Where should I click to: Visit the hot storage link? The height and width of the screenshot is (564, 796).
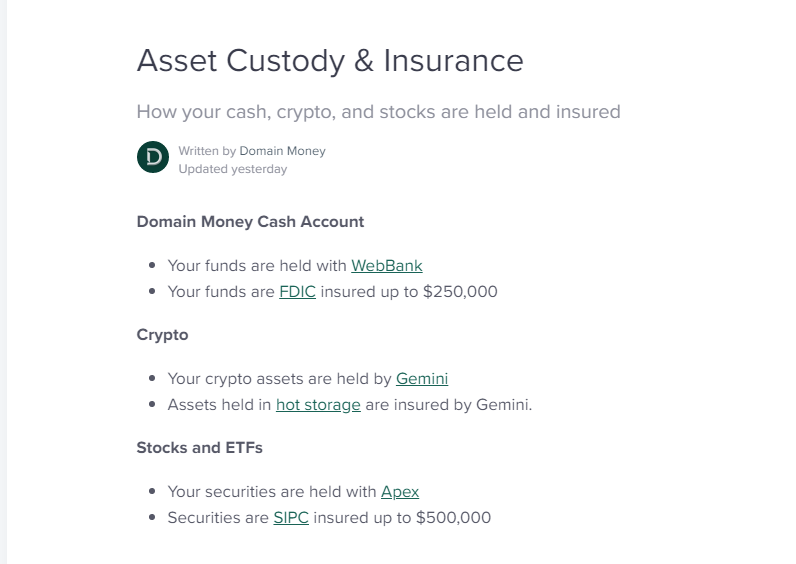coord(318,405)
